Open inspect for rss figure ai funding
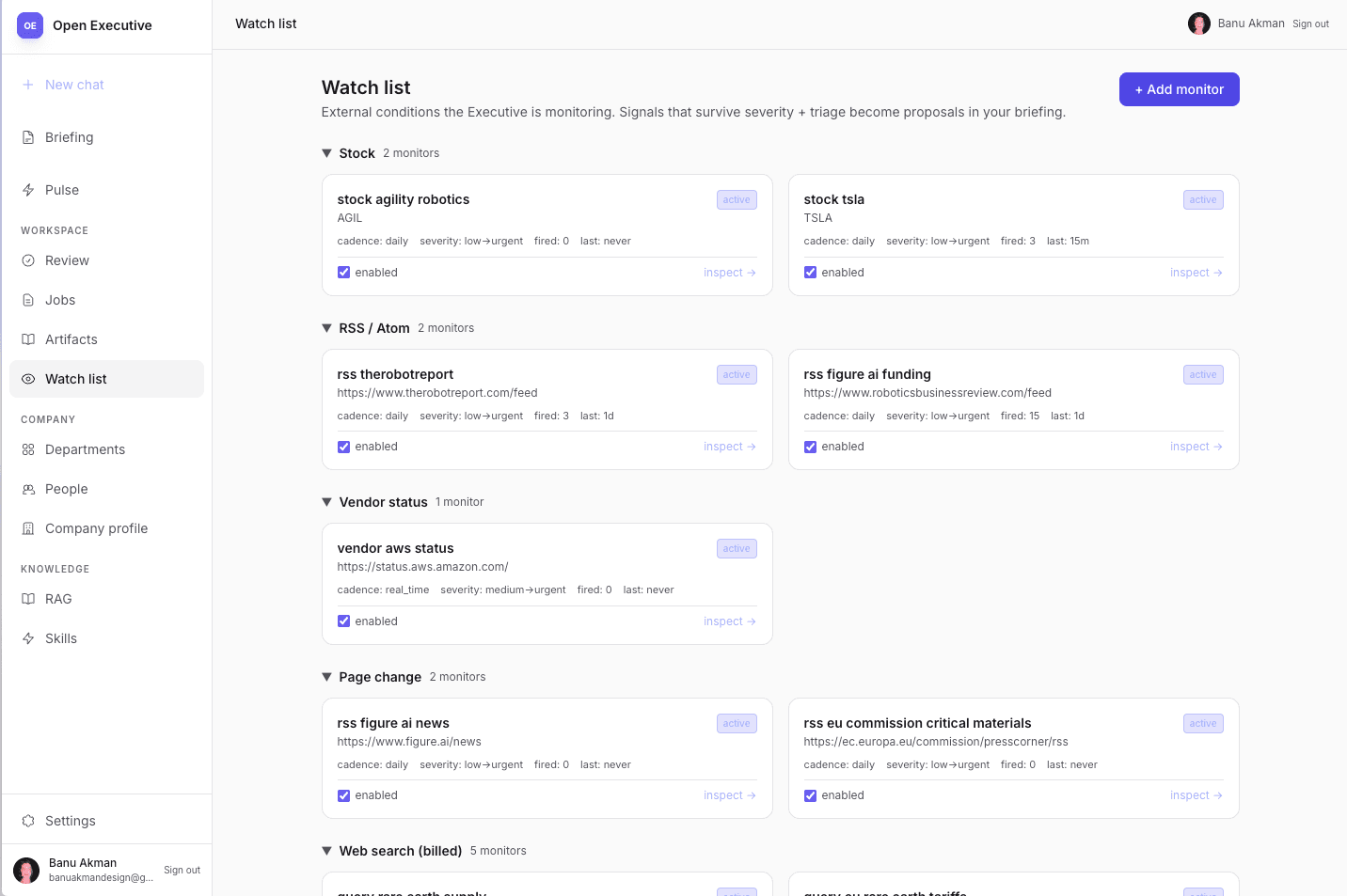The height and width of the screenshot is (896, 1347). tap(1196, 447)
